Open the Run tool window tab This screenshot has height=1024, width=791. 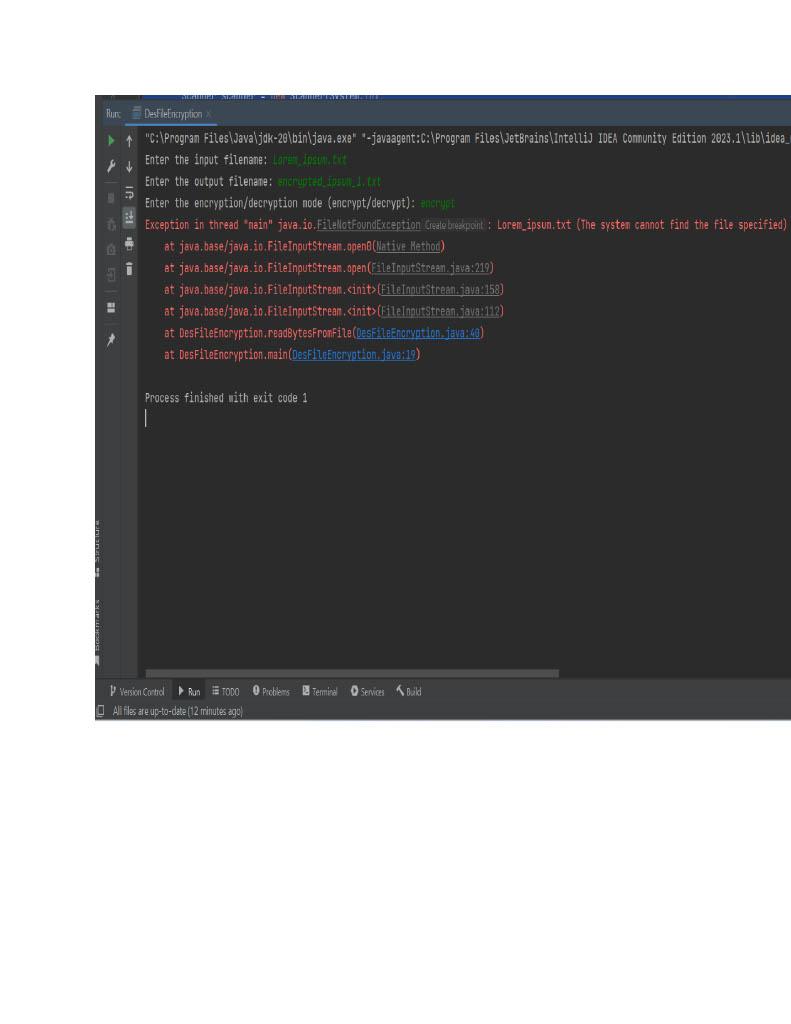coord(189,692)
